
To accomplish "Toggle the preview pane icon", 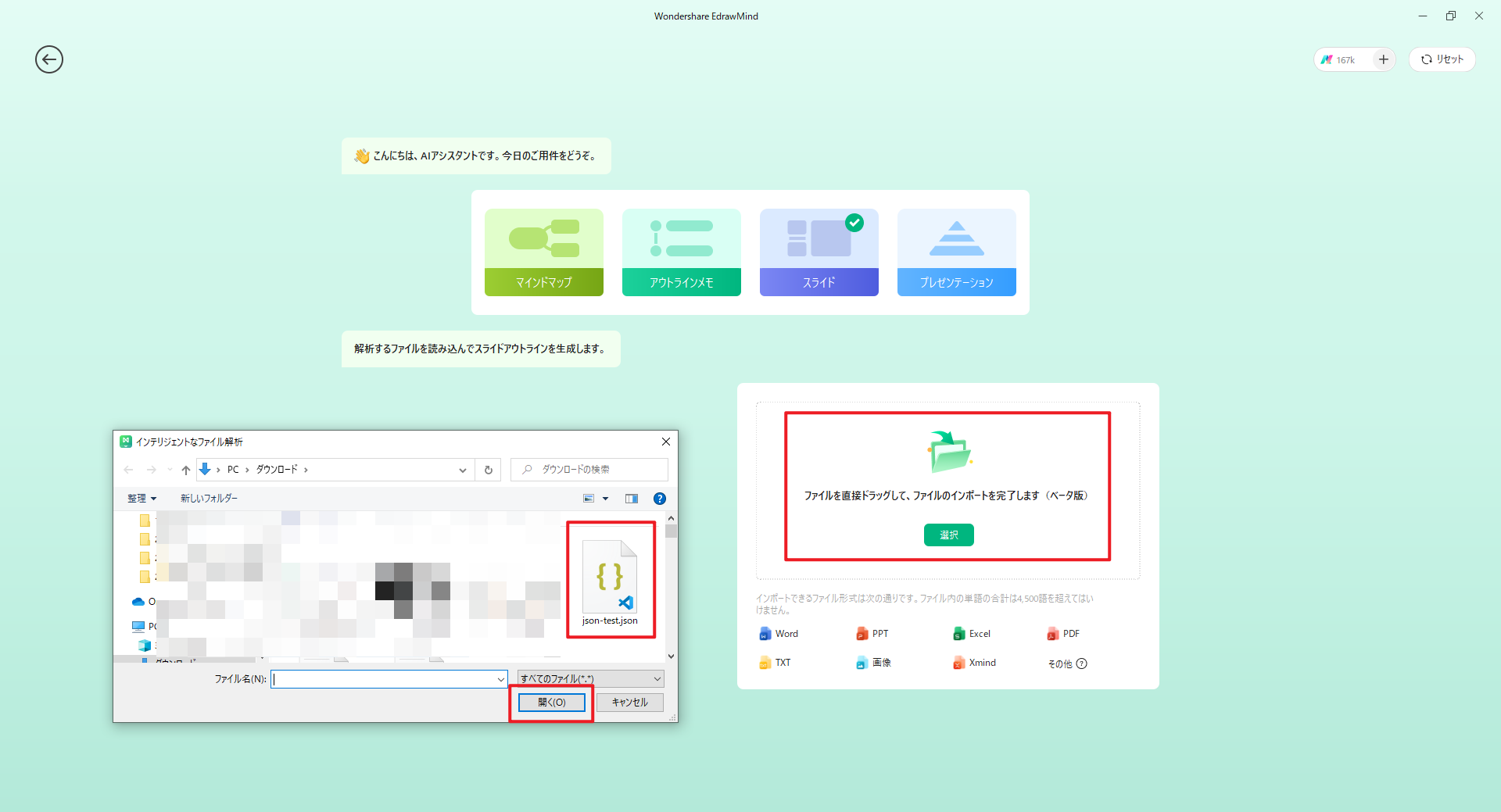I will pyautogui.click(x=632, y=499).
